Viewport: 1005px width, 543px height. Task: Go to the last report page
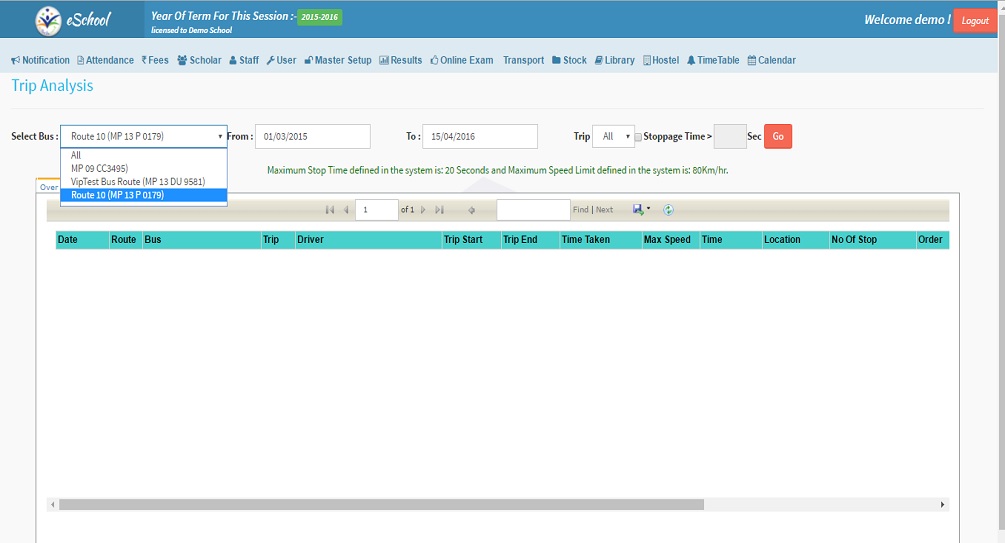point(439,210)
